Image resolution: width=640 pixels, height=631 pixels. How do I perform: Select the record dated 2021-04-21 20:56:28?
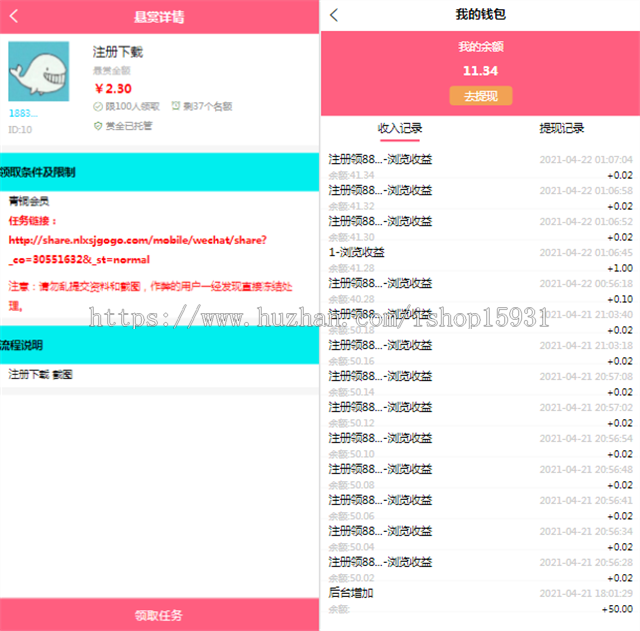pyautogui.click(x=480, y=570)
